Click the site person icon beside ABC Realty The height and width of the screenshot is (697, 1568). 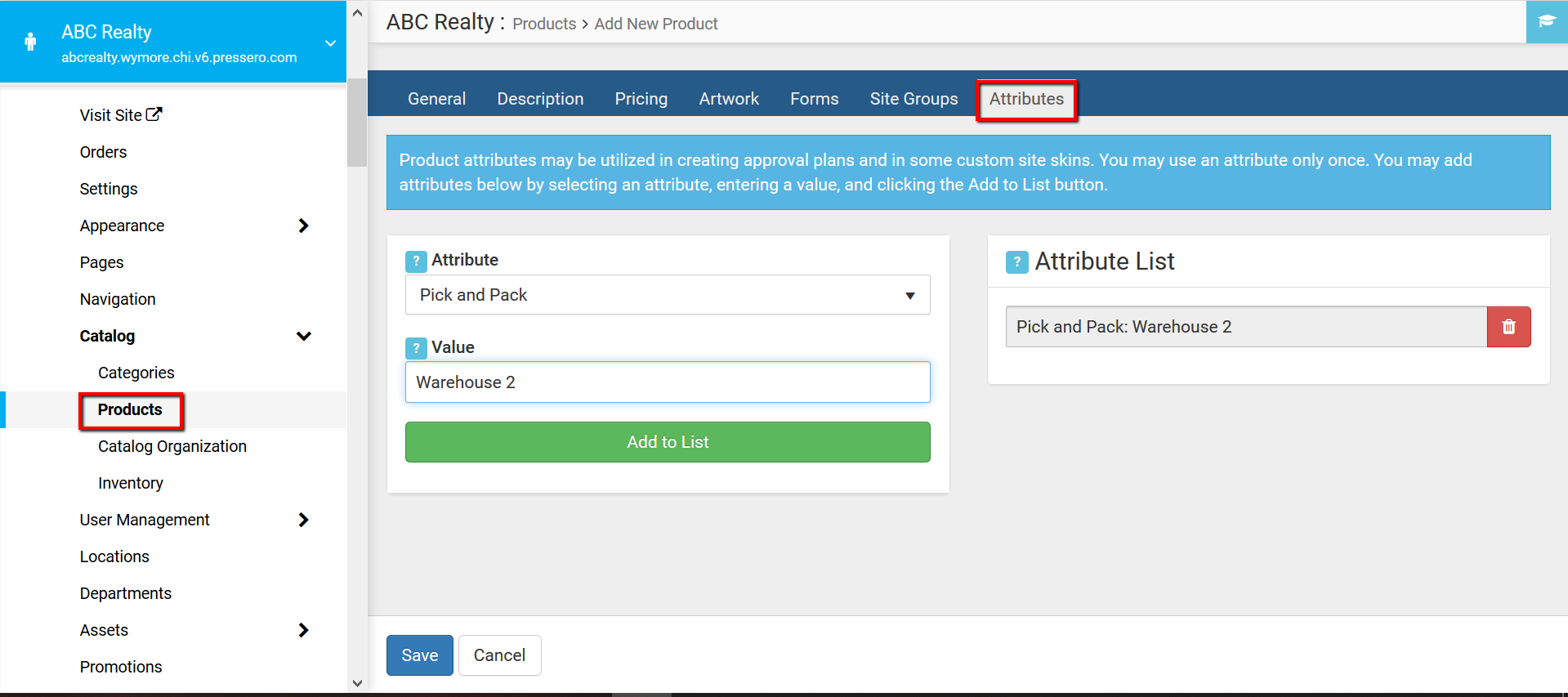(x=30, y=42)
